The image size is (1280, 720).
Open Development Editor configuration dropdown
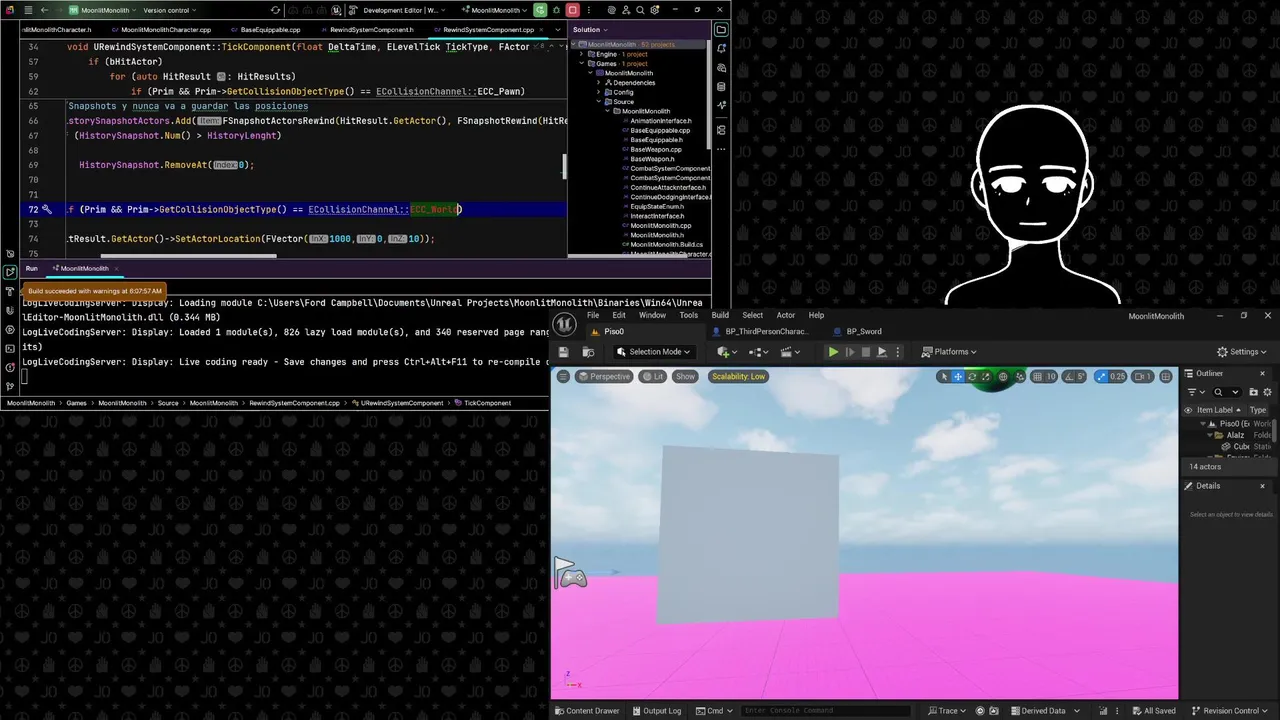(405, 10)
